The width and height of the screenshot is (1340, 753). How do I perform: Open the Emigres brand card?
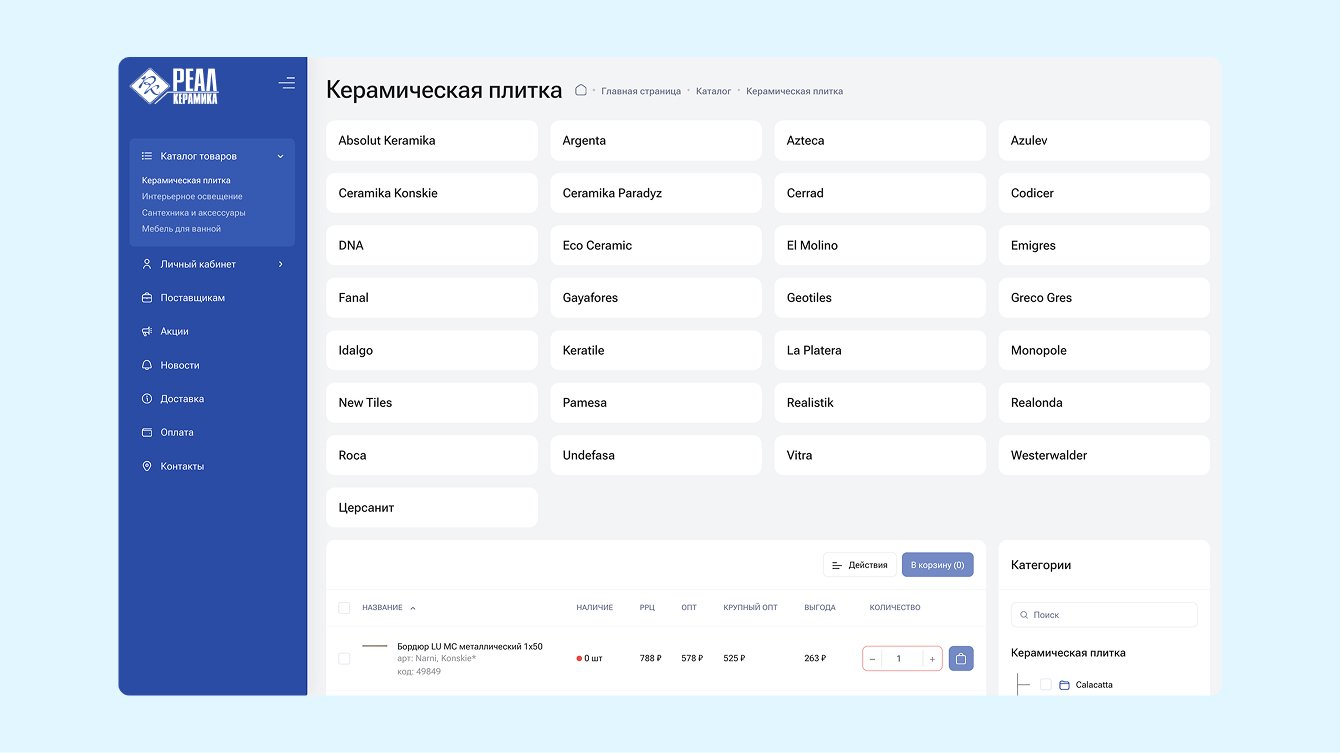(1104, 245)
